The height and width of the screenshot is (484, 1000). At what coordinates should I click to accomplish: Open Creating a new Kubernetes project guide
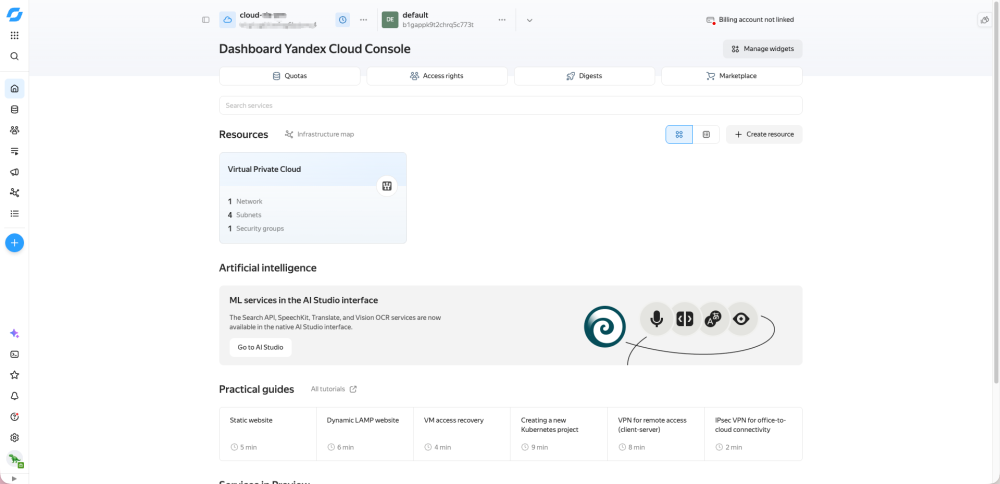coord(559,434)
